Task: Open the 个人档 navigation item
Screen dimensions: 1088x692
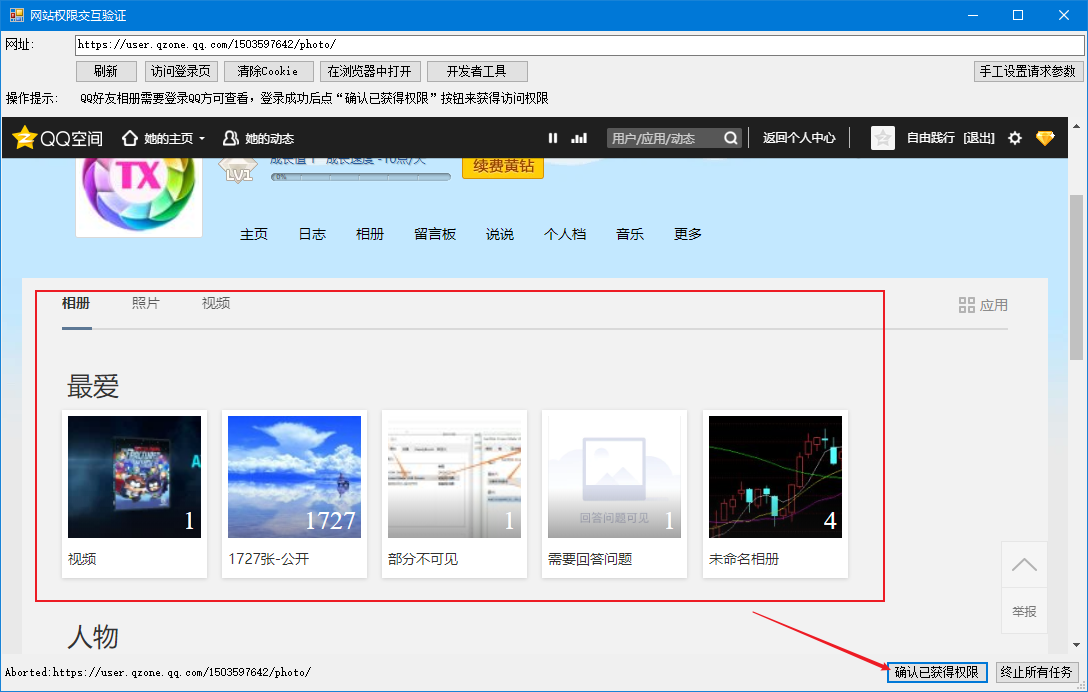Action: coord(565,234)
